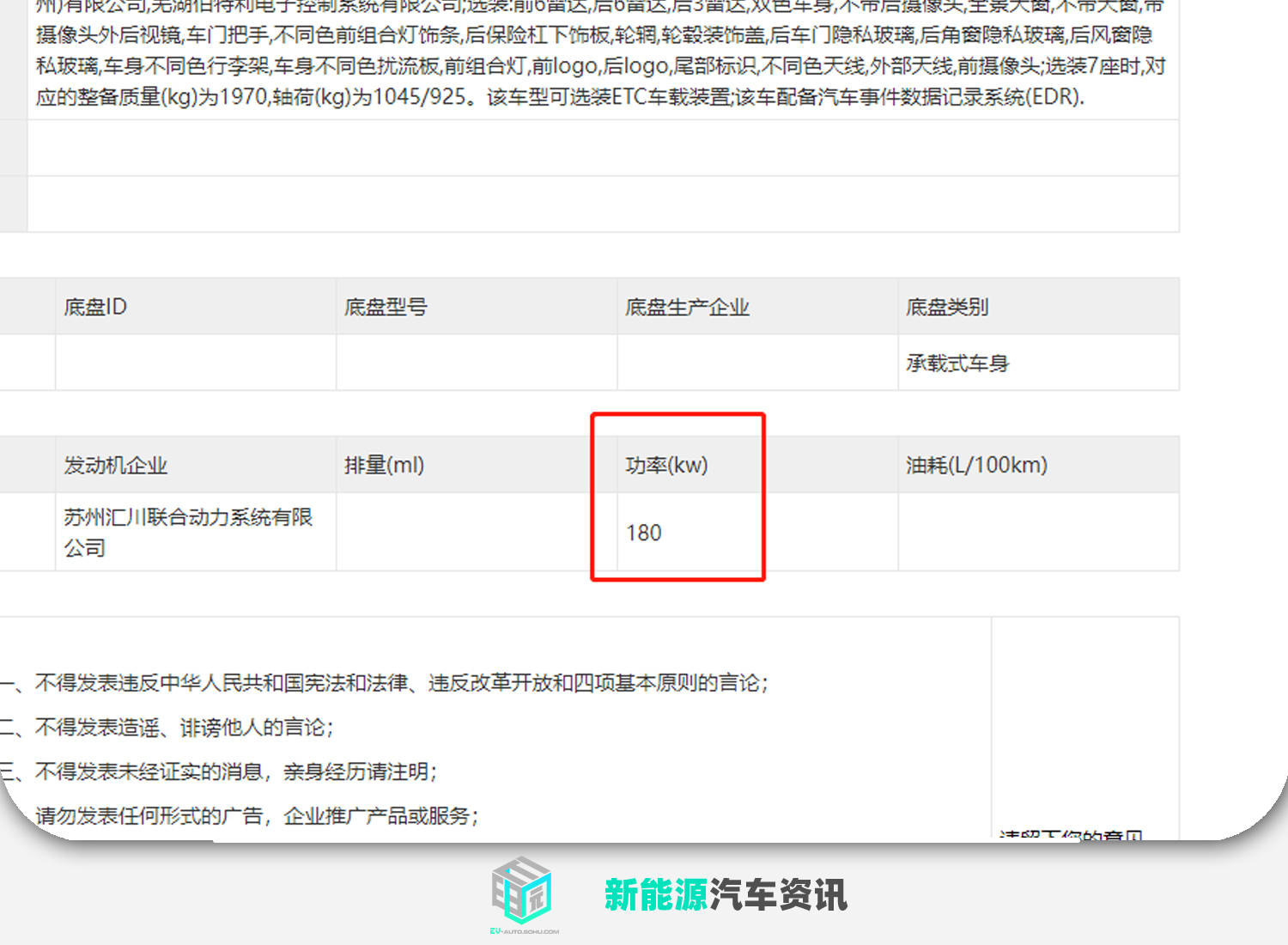1288x945 pixels.
Task: Click the description line starting 私玻璃,车身不同色行李架
Action: click(x=600, y=66)
